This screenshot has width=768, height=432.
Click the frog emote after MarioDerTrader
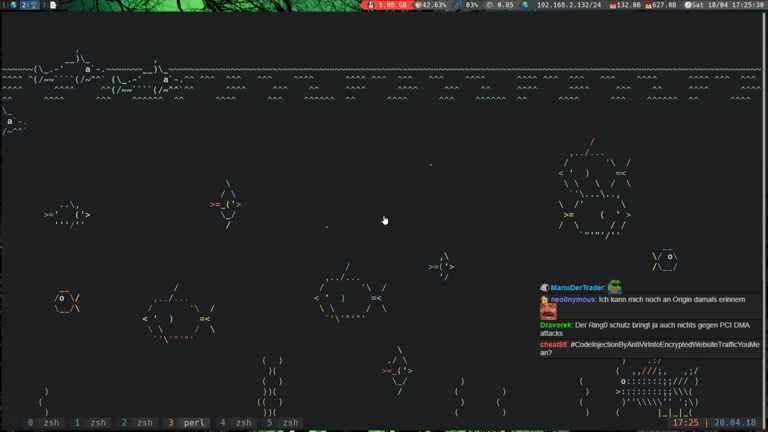click(615, 287)
